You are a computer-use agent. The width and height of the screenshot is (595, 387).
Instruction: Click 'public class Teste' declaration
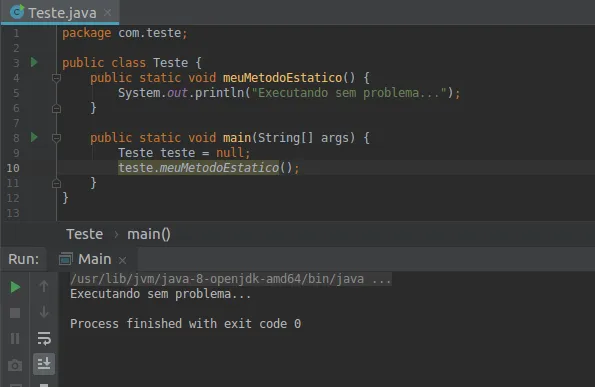tap(125, 63)
